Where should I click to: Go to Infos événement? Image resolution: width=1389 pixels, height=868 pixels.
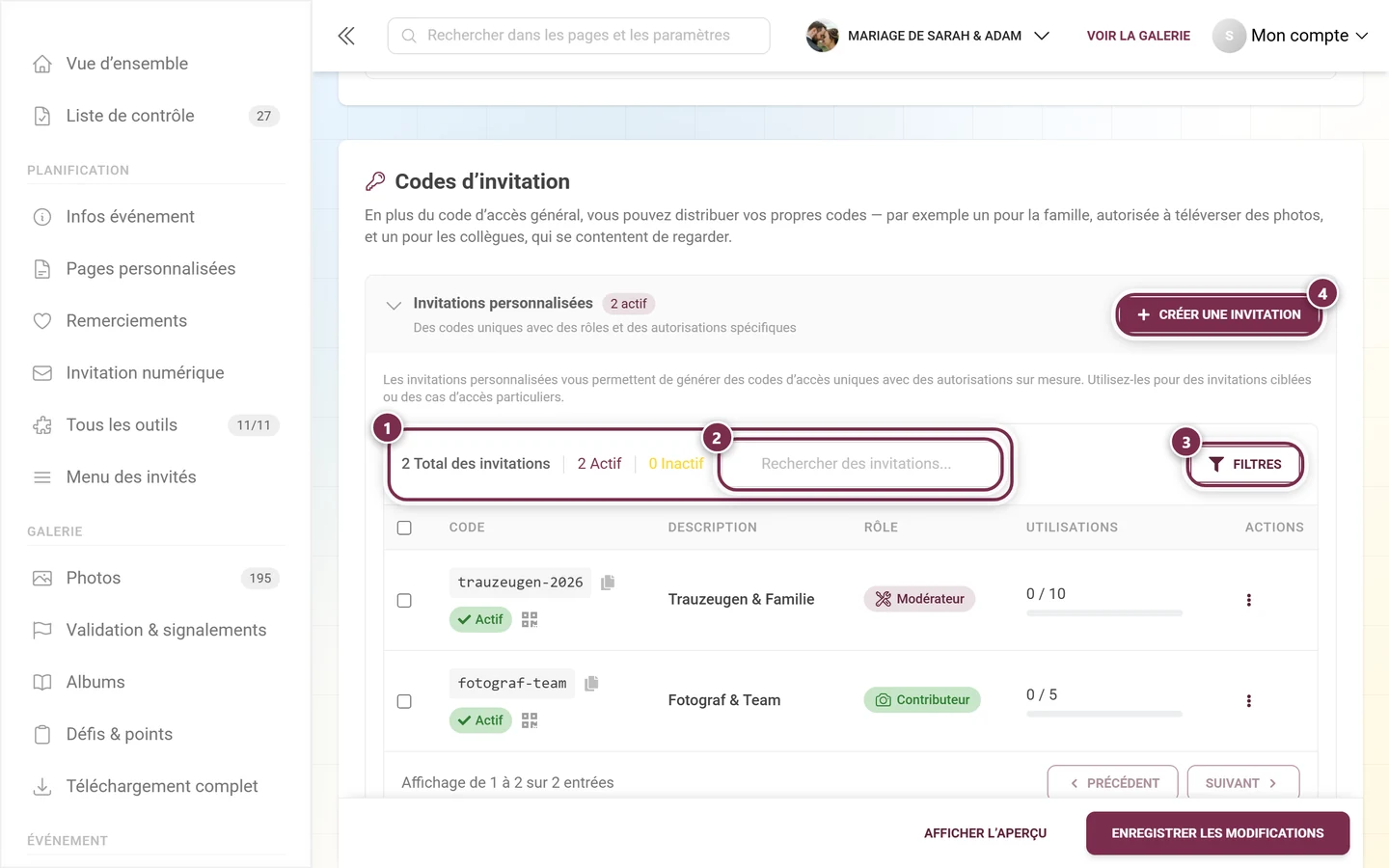coord(156,217)
